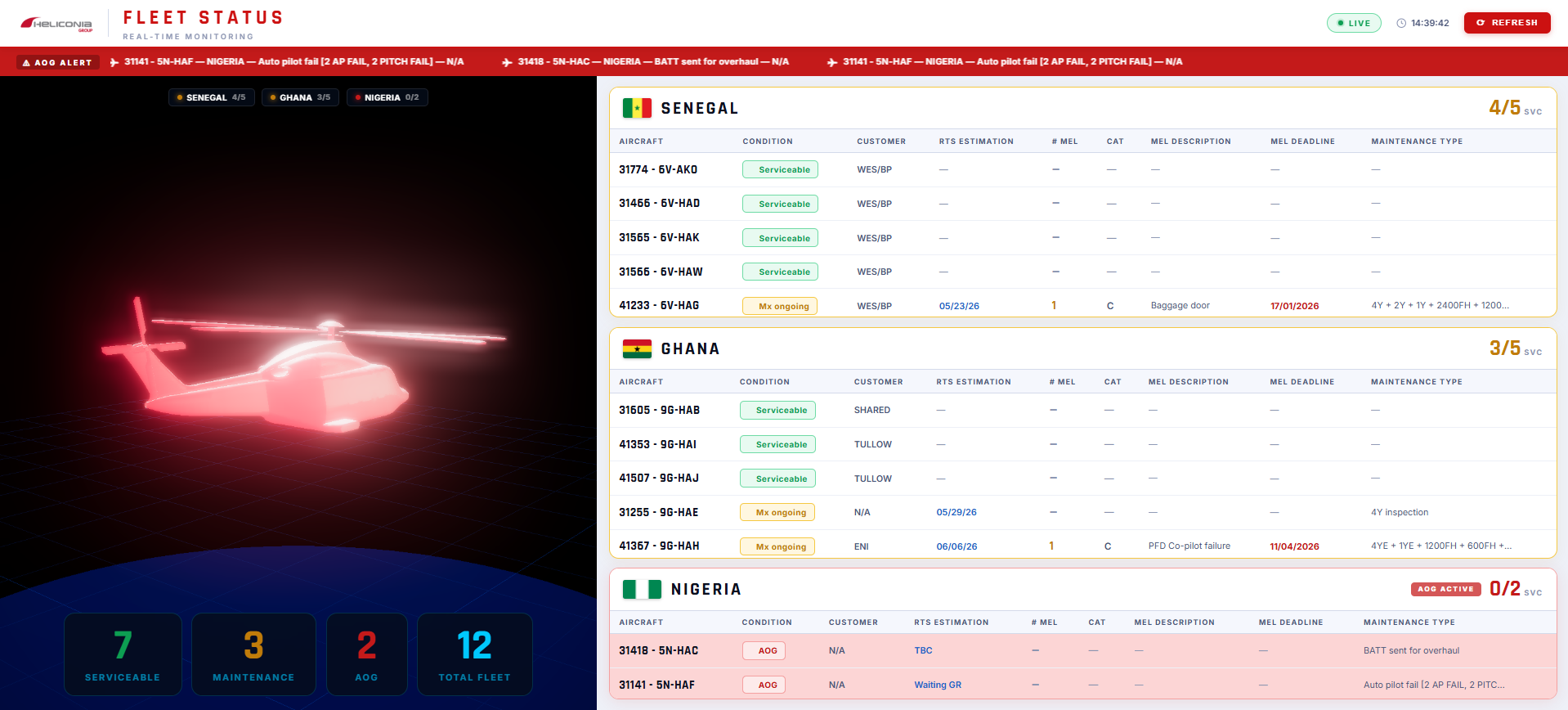Click the TBC RTS estimation
The width and height of the screenshot is (1568, 710).
923,650
